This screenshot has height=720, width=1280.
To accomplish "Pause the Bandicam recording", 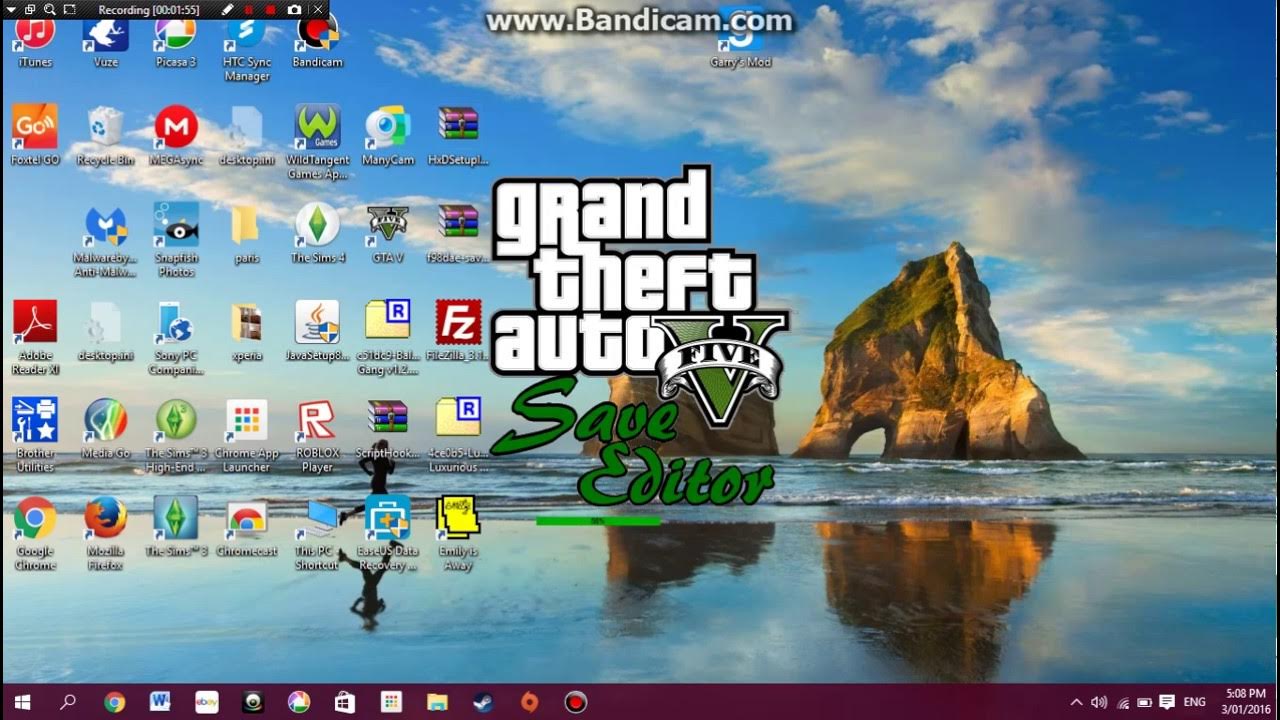I will [x=249, y=9].
